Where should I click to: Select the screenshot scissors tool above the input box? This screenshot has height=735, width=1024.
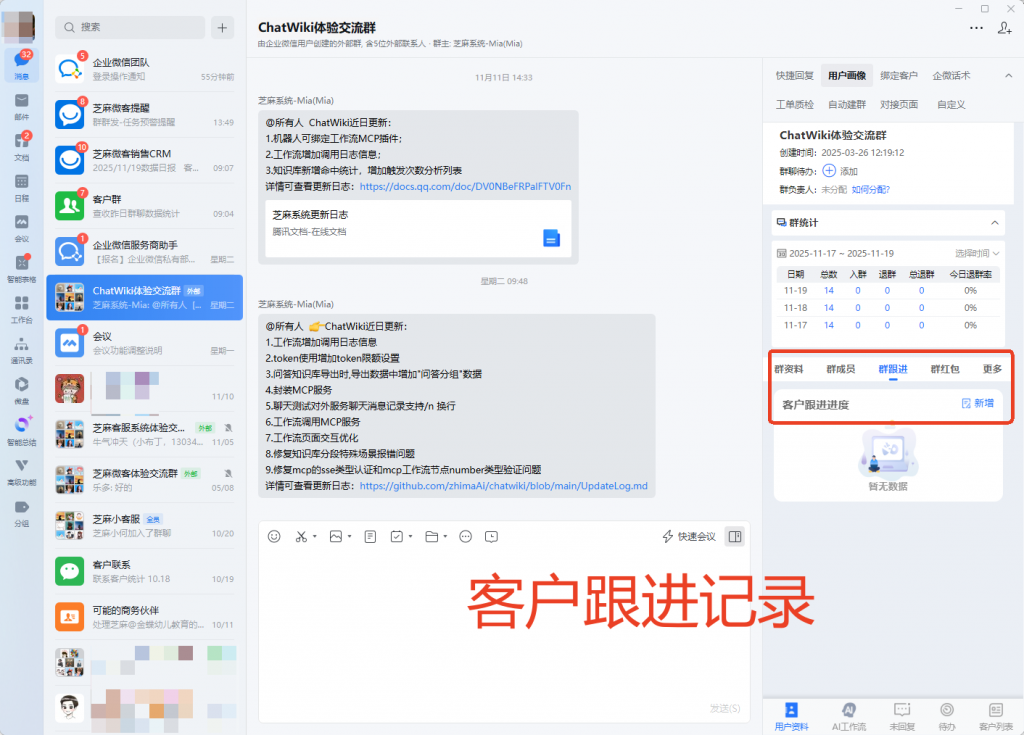(x=303, y=536)
